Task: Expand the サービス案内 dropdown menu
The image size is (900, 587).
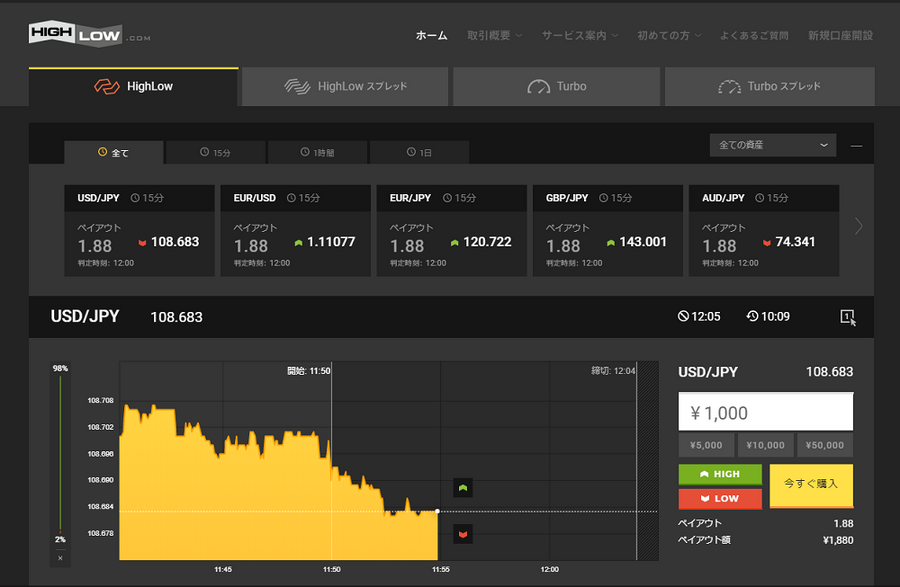Action: (580, 36)
